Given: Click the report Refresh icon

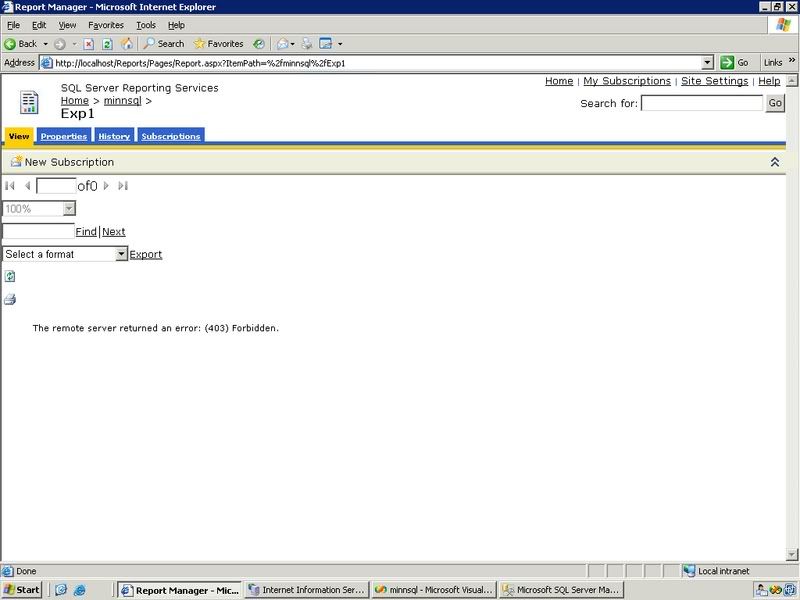Looking at the screenshot, I should pyautogui.click(x=10, y=277).
